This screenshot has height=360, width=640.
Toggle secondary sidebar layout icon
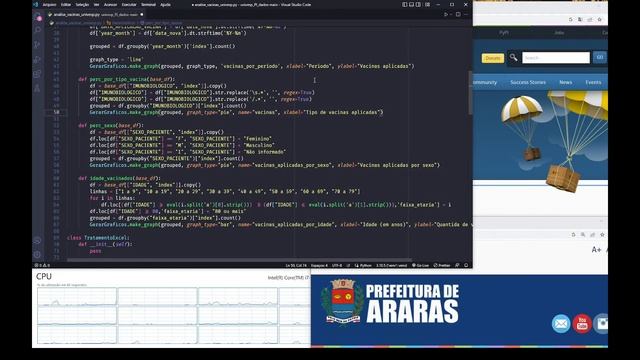coord(418,4)
